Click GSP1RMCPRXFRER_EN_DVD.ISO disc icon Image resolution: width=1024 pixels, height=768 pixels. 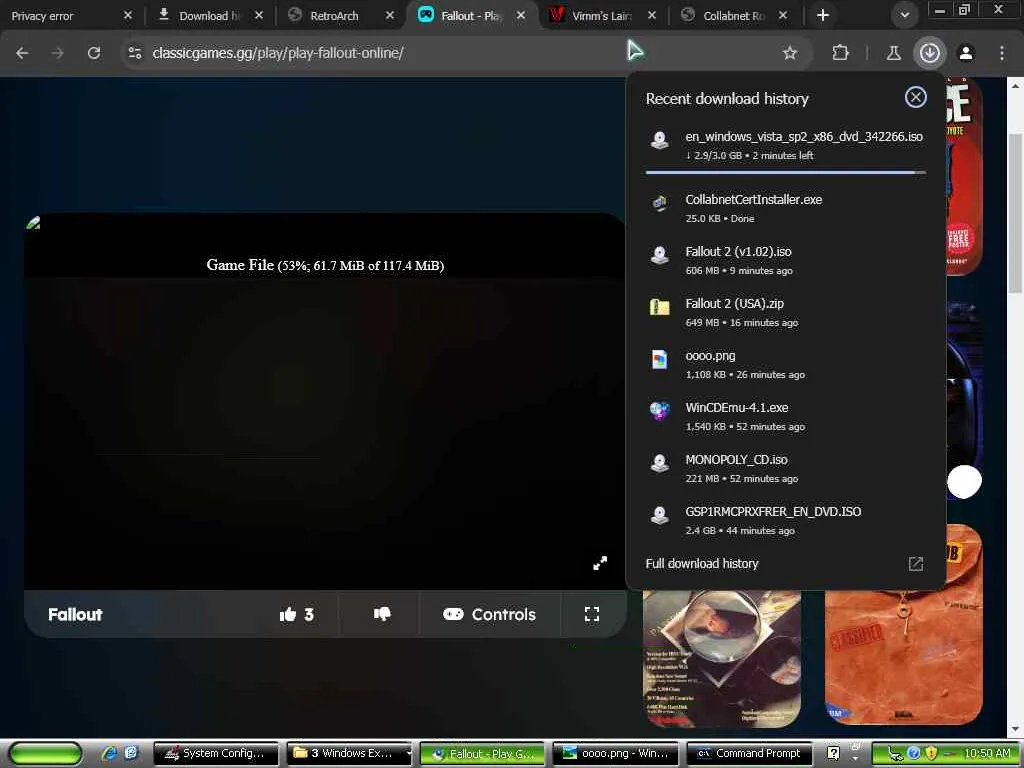pos(660,516)
